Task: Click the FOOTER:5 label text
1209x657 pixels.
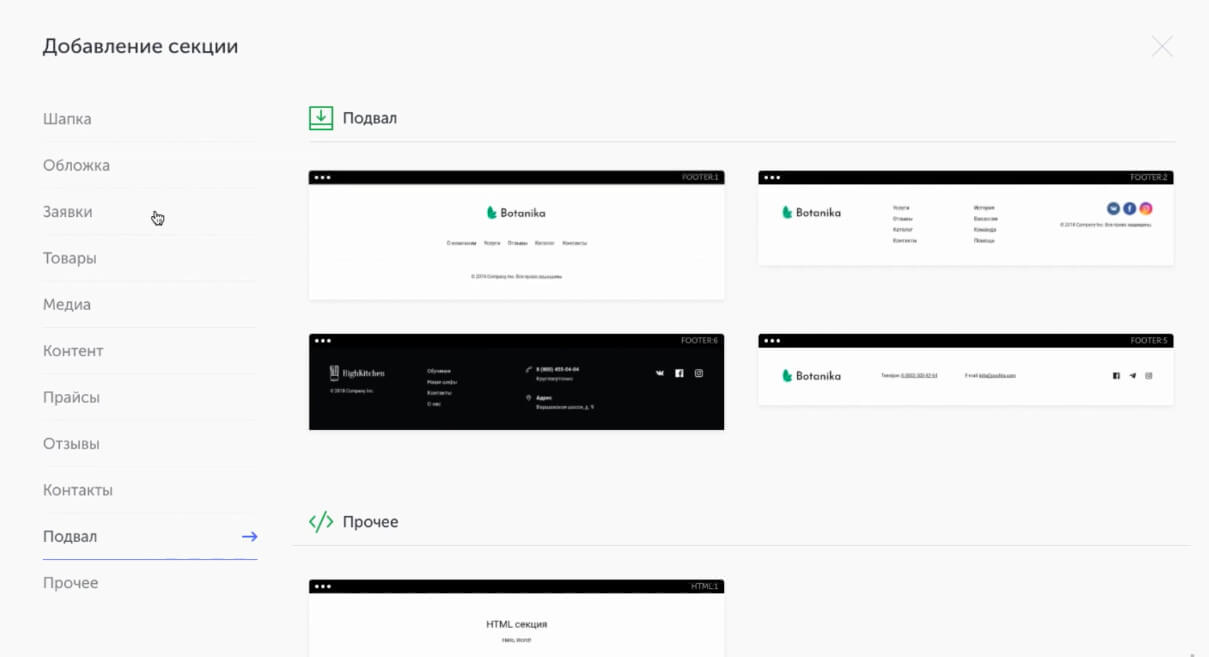Action: (1149, 341)
